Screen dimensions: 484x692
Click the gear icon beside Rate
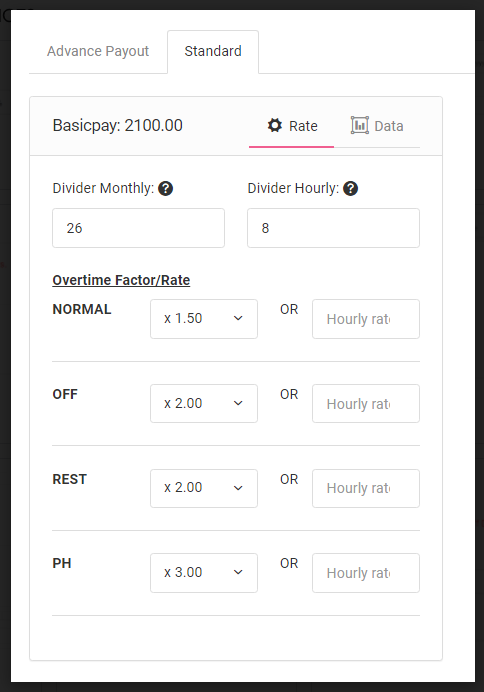pos(274,125)
